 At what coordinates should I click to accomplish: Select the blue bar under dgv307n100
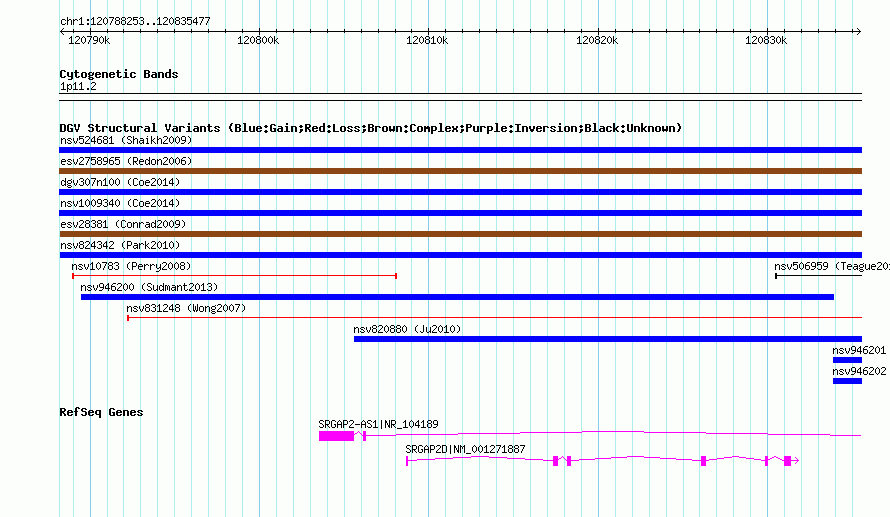click(460, 192)
